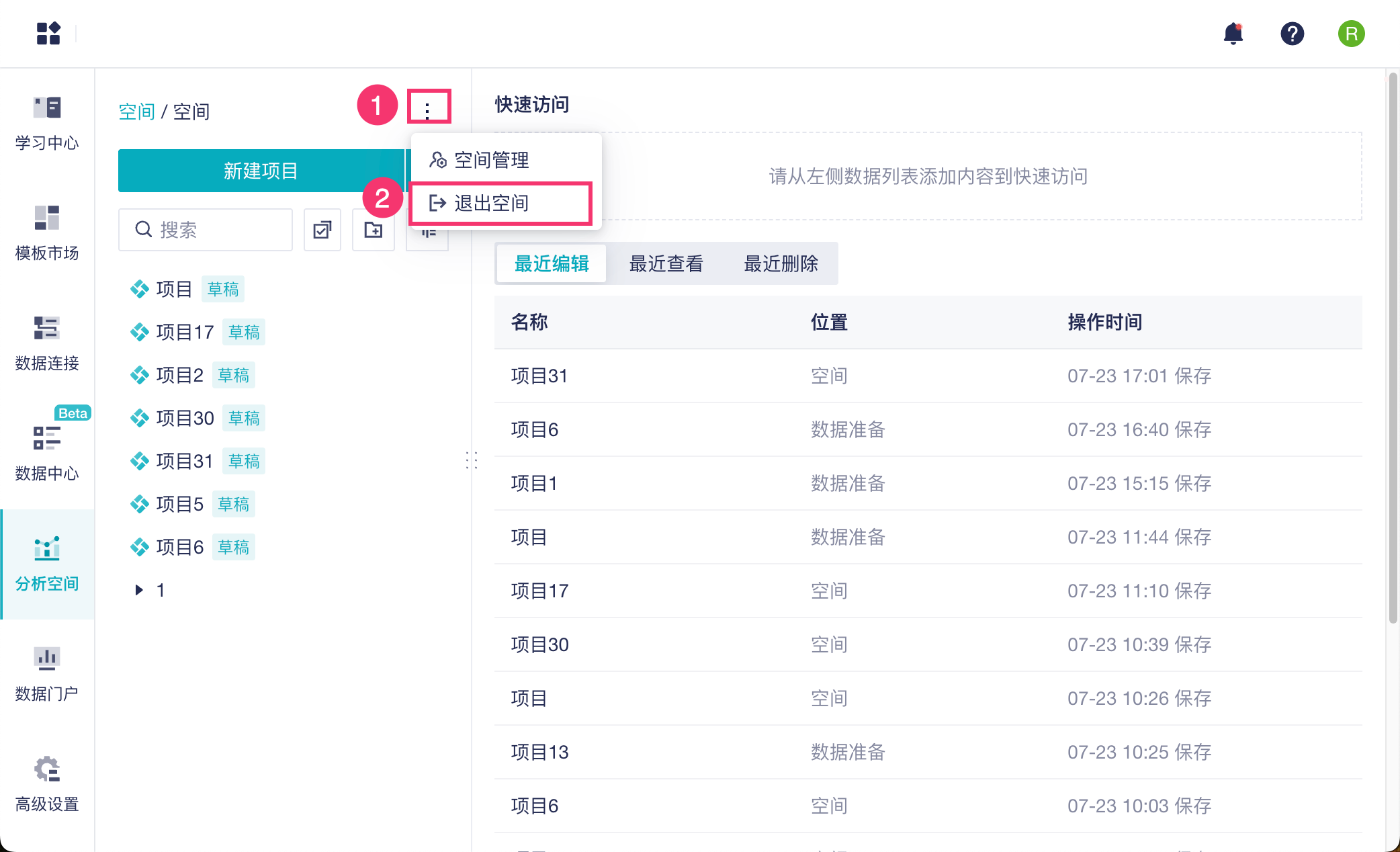Open 数据连接 sidebar section
1400x852 pixels.
[47, 343]
